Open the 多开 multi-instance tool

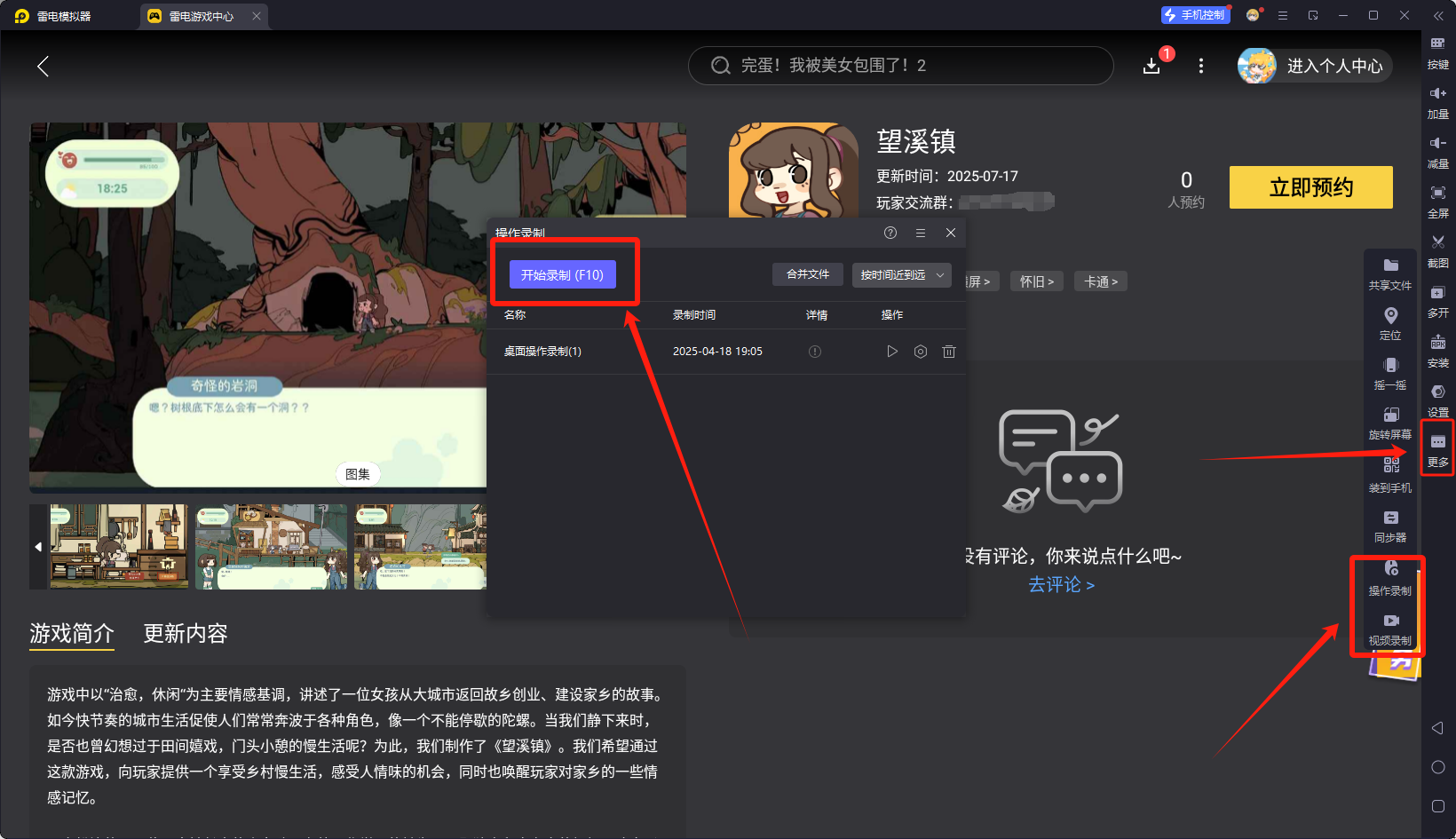1438,302
